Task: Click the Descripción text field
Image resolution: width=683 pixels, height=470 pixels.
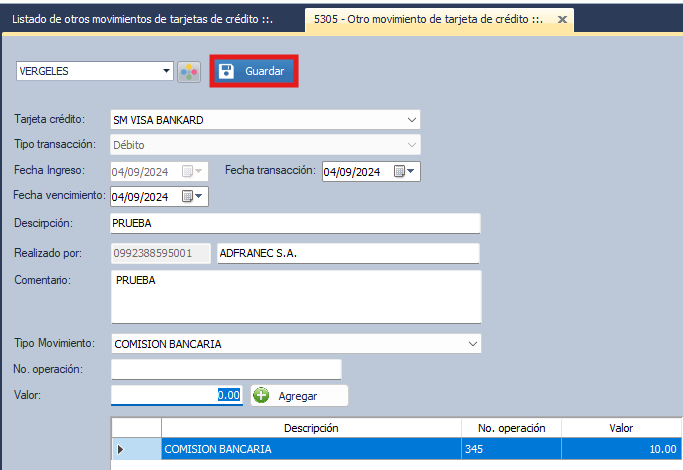Action: click(295, 223)
